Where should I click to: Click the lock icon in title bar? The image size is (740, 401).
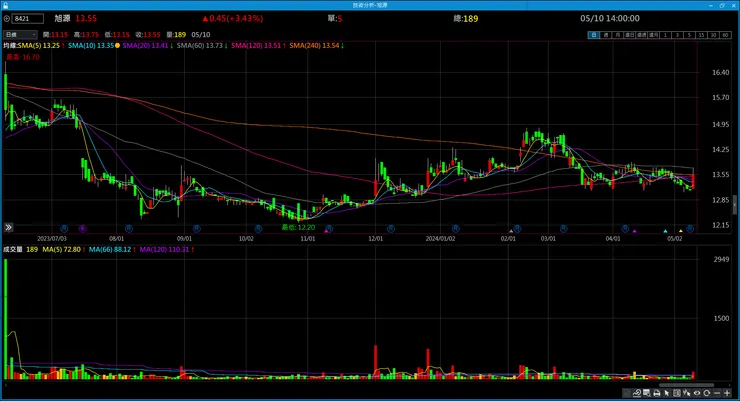(x=5, y=5)
